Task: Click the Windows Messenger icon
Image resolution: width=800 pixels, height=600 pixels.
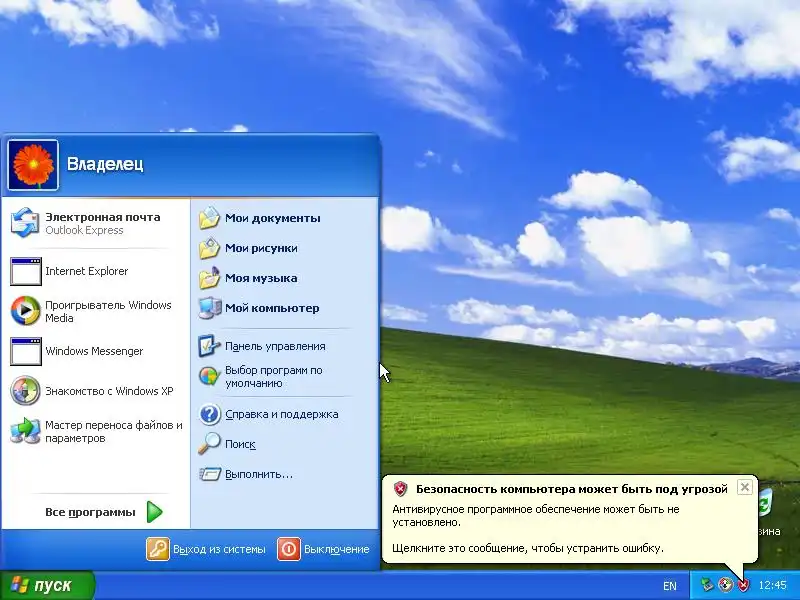Action: 26,351
